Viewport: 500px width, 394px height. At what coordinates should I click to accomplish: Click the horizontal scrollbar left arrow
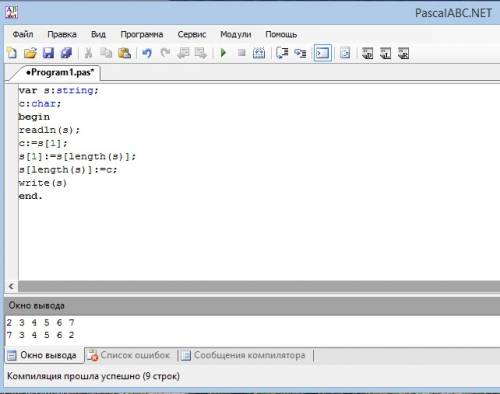pos(11,286)
